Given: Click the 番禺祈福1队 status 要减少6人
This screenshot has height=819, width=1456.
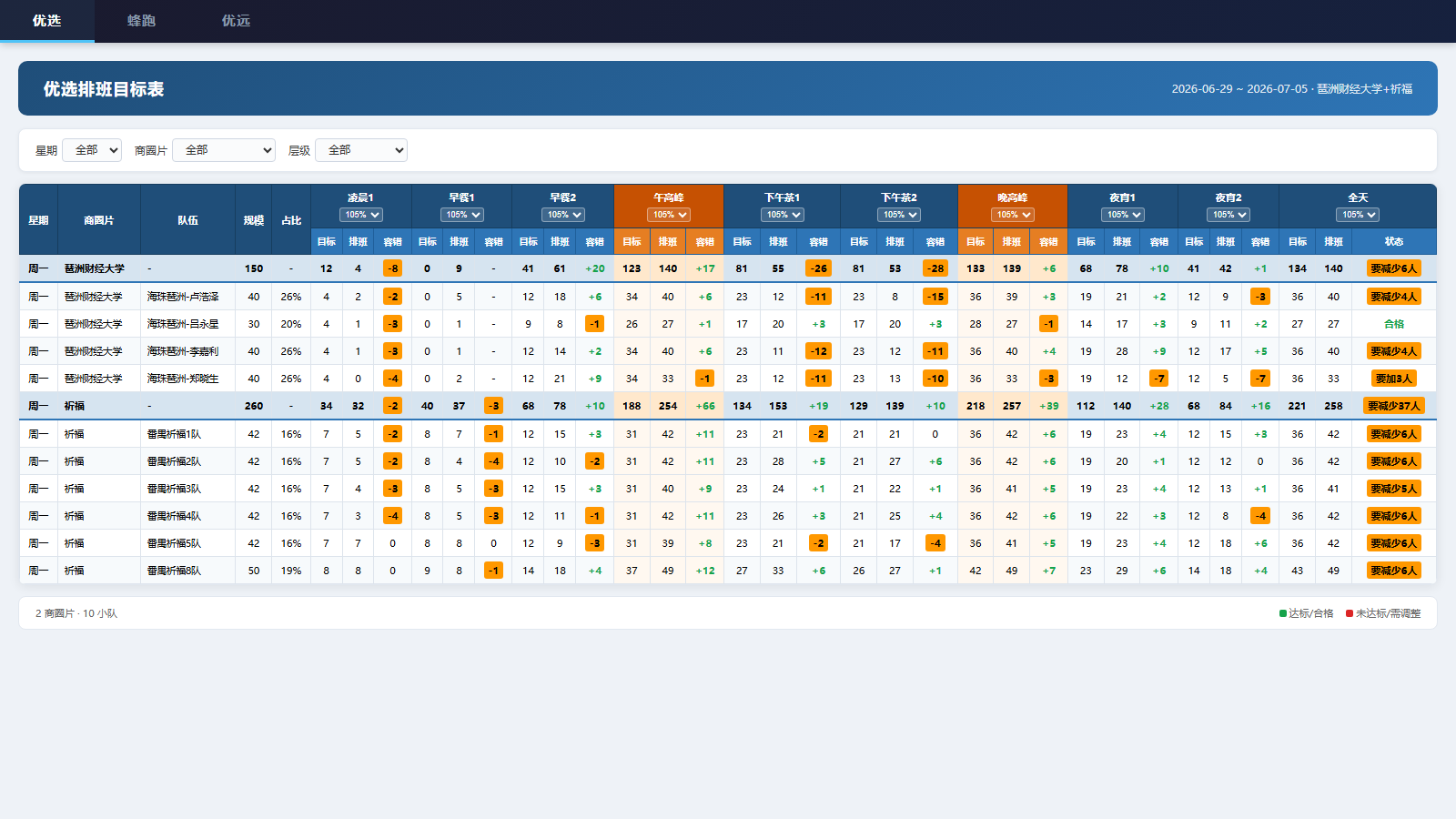Looking at the screenshot, I should (x=1394, y=434).
